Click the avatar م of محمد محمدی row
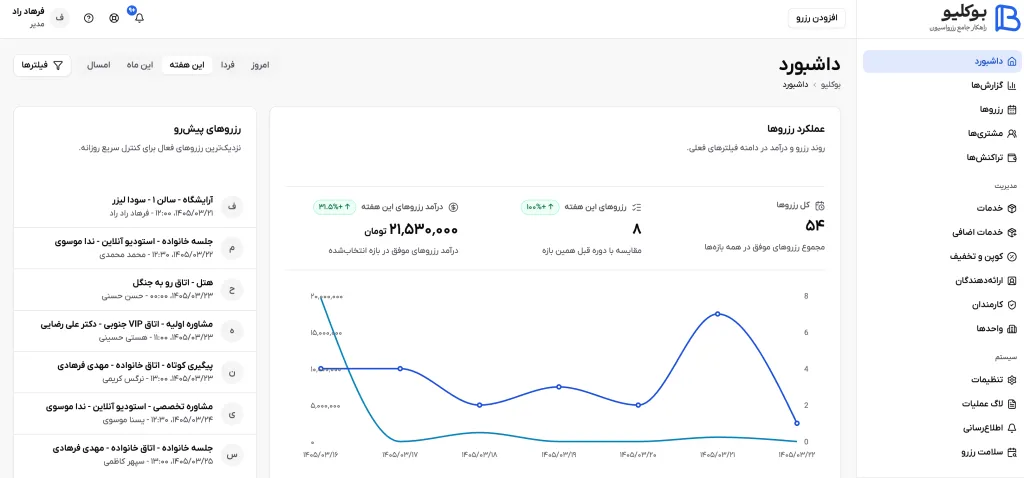Screen dimensions: 1024x478 (232, 248)
